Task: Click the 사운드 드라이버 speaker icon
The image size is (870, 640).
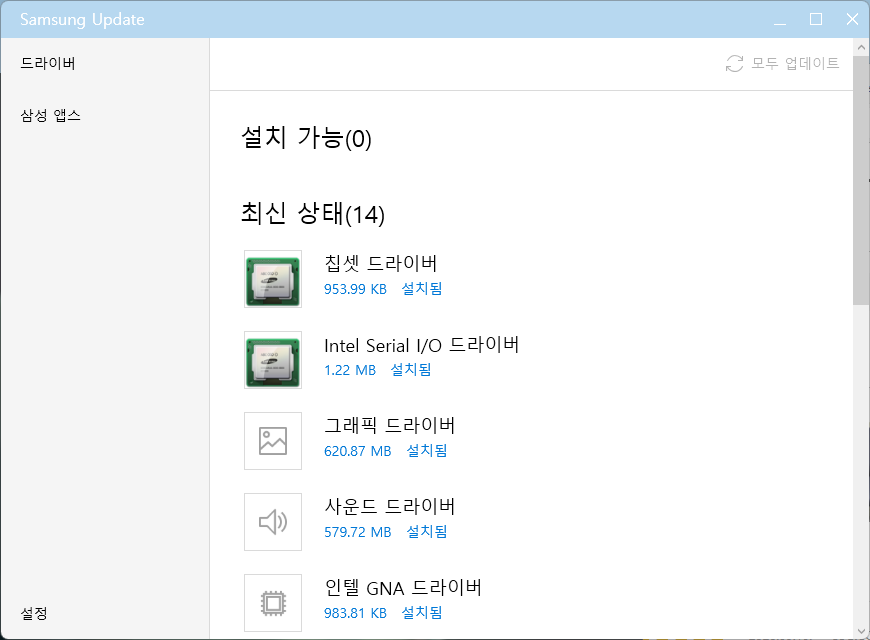Action: pos(272,522)
